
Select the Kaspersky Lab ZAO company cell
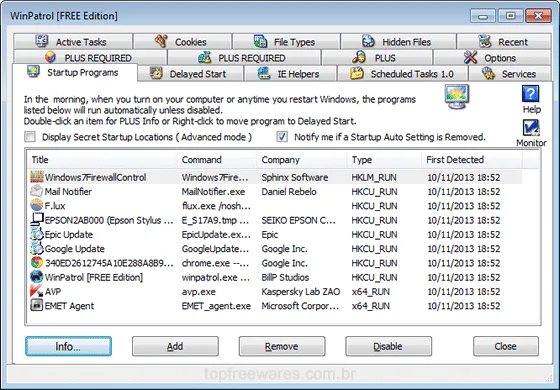tap(301, 292)
